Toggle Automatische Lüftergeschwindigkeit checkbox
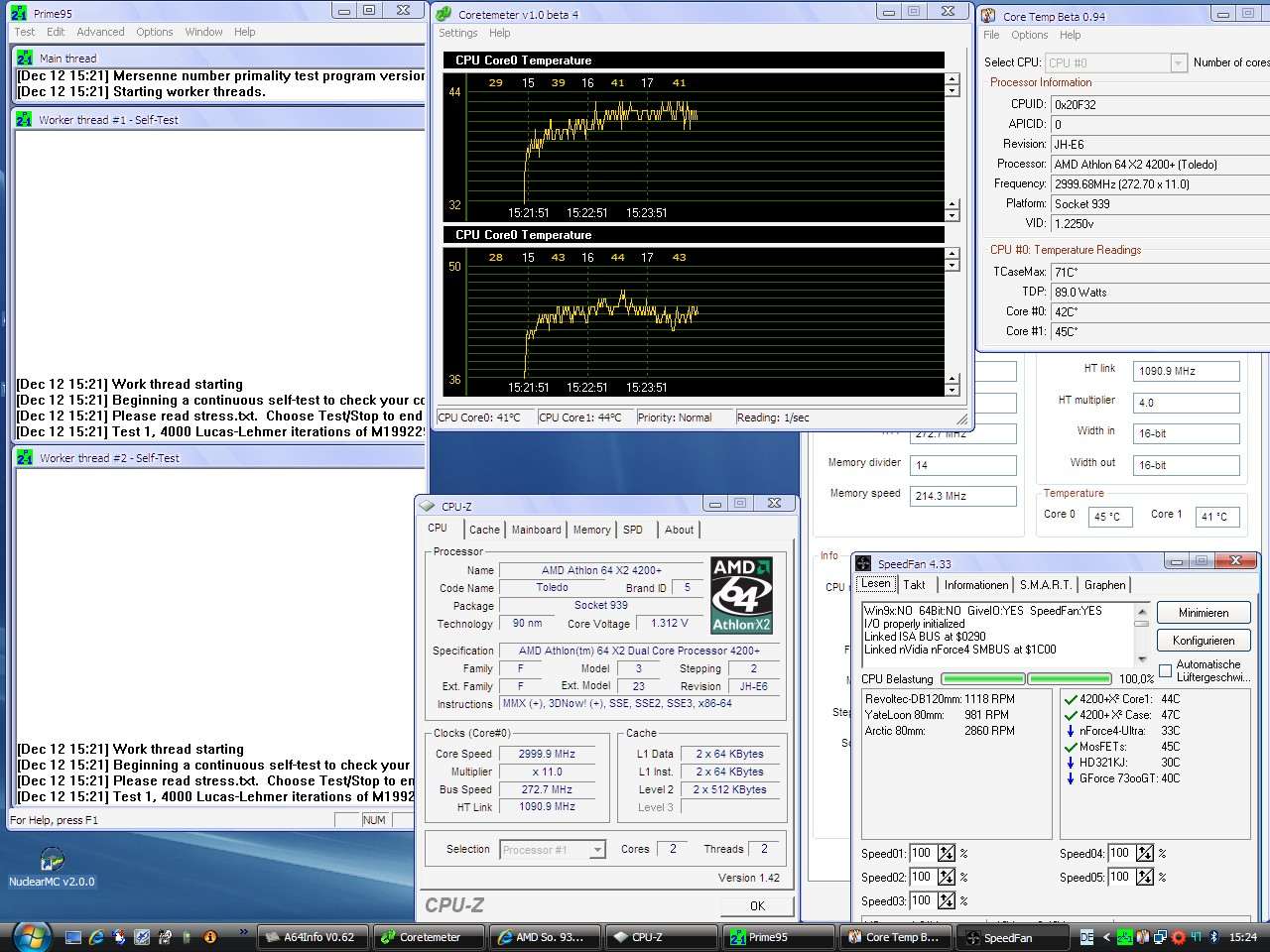This screenshot has width=1270, height=952. (x=1165, y=670)
